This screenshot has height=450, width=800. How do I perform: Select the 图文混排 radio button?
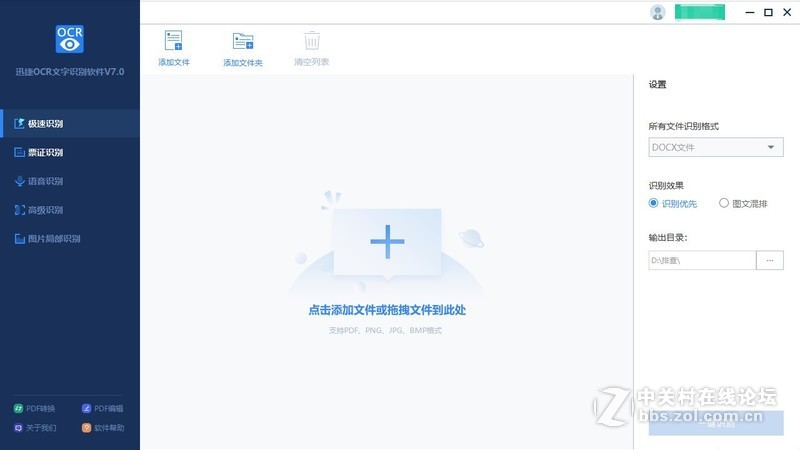tap(723, 203)
